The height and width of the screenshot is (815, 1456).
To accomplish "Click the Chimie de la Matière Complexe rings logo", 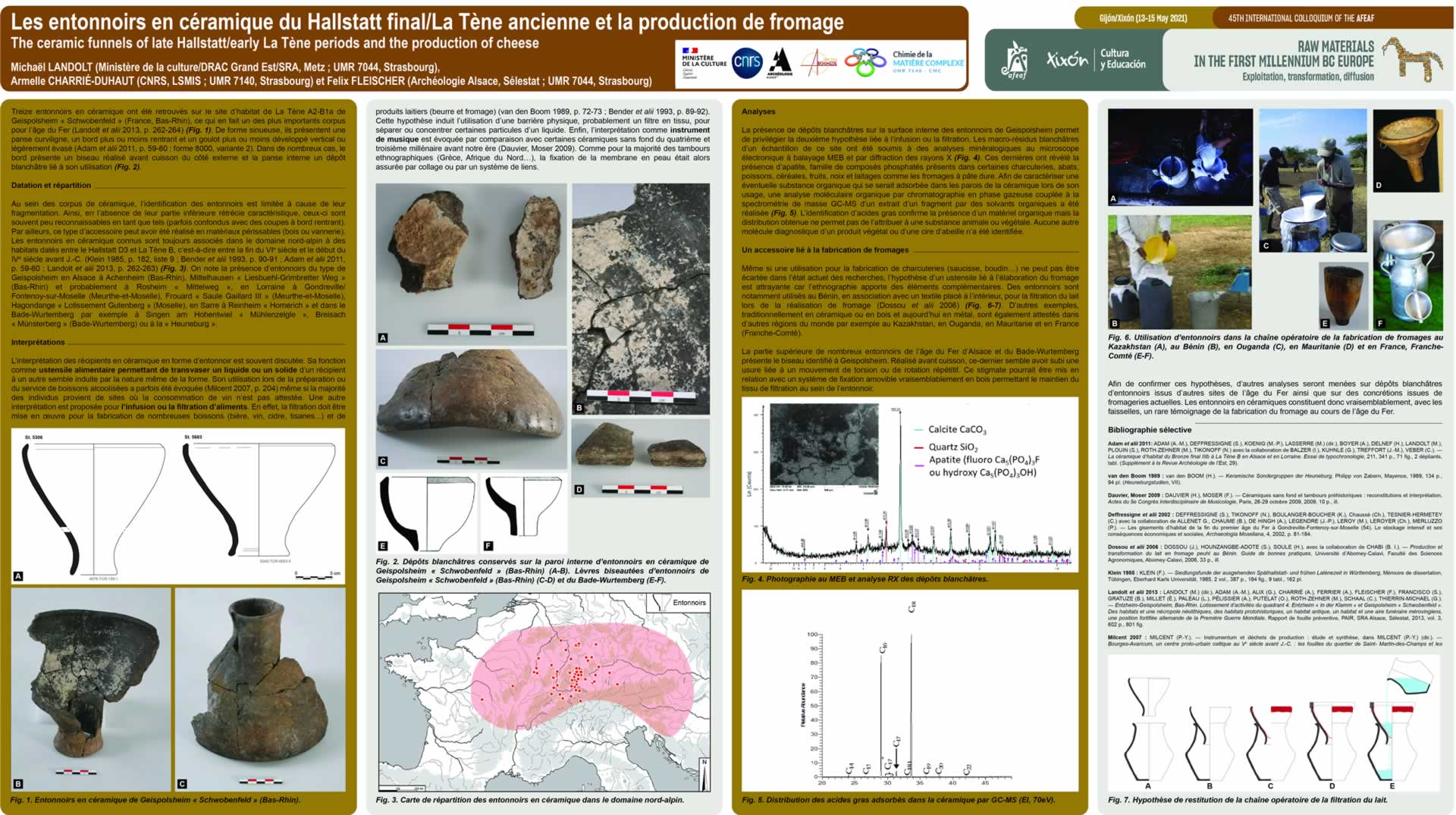I will pos(865,63).
